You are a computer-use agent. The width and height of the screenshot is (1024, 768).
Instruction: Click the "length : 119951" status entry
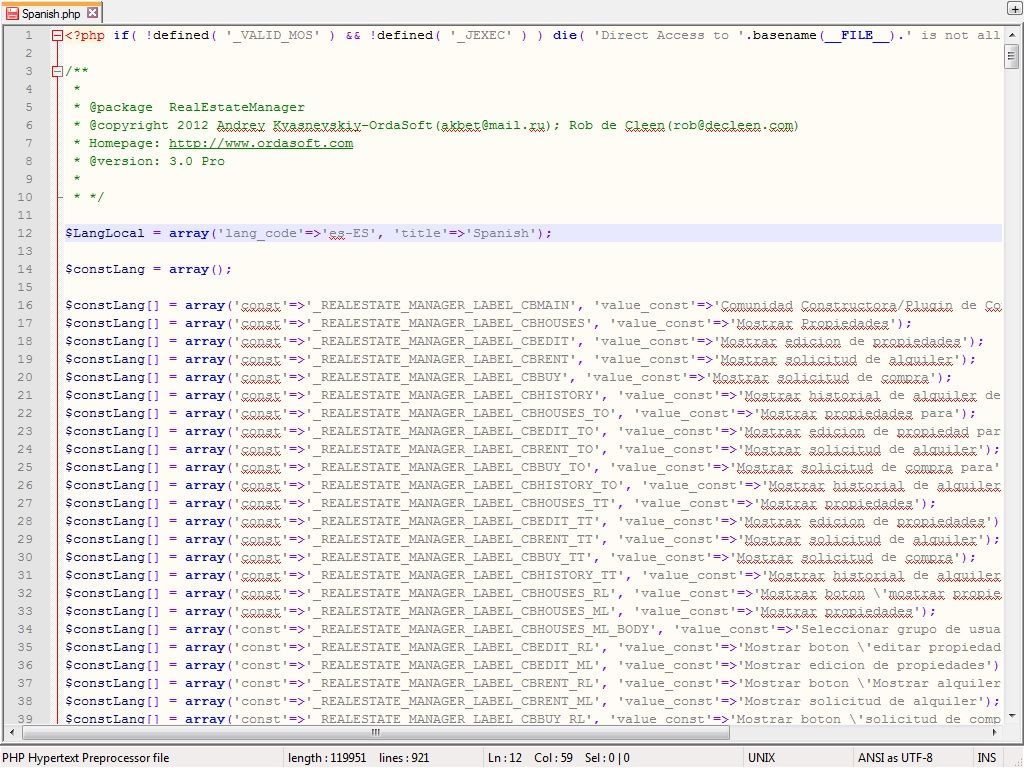[x=327, y=758]
